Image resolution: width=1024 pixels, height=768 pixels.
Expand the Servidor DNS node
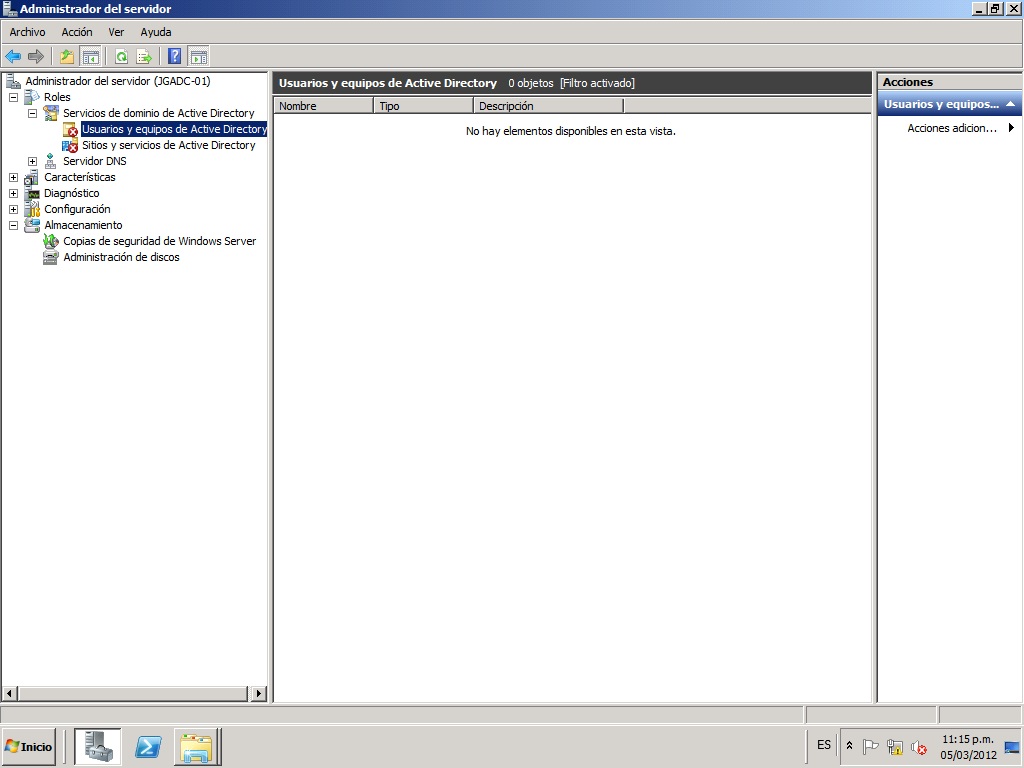coord(32,161)
